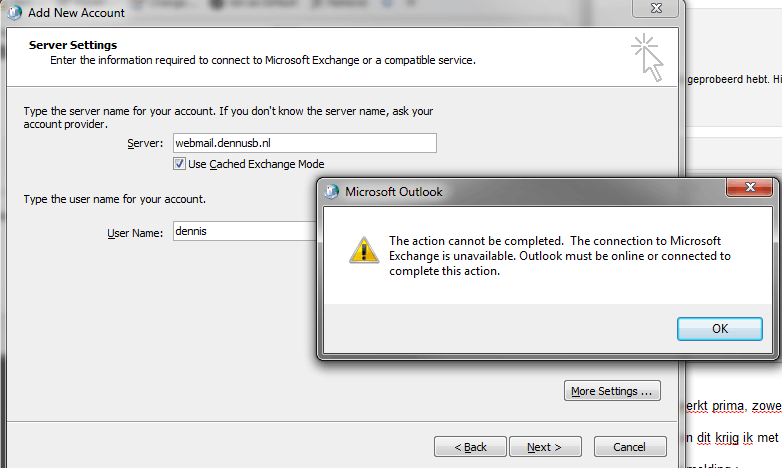Click the yellow warning triangle icon
The image size is (782, 468).
(x=360, y=250)
